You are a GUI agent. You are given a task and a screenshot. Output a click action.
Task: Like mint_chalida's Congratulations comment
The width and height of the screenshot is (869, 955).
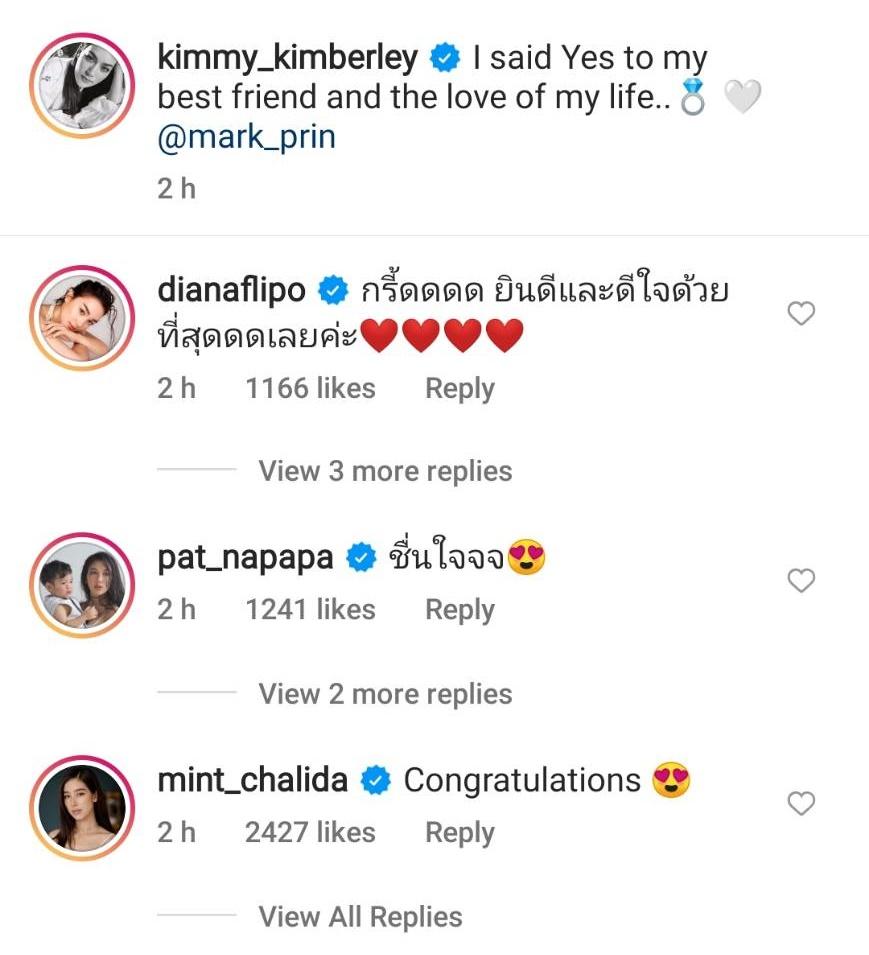801,803
